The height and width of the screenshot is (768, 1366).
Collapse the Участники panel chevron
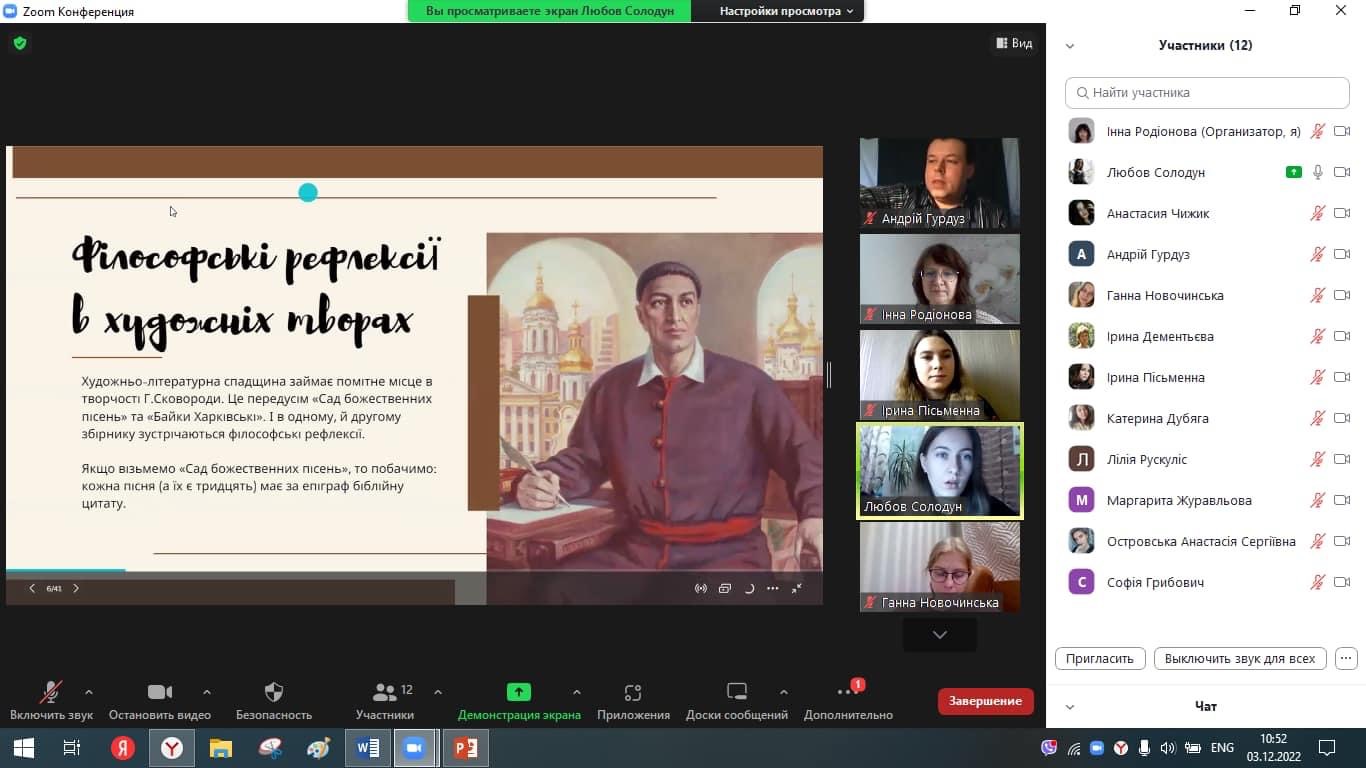click(x=1070, y=45)
